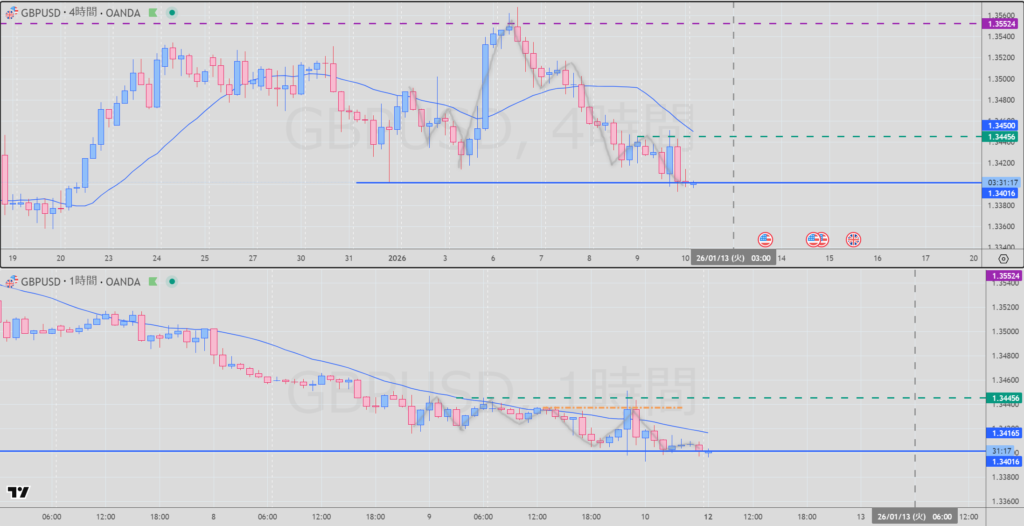The image size is (1024, 526).
Task: Click the first US flag economic event marker
Action: tap(765, 239)
